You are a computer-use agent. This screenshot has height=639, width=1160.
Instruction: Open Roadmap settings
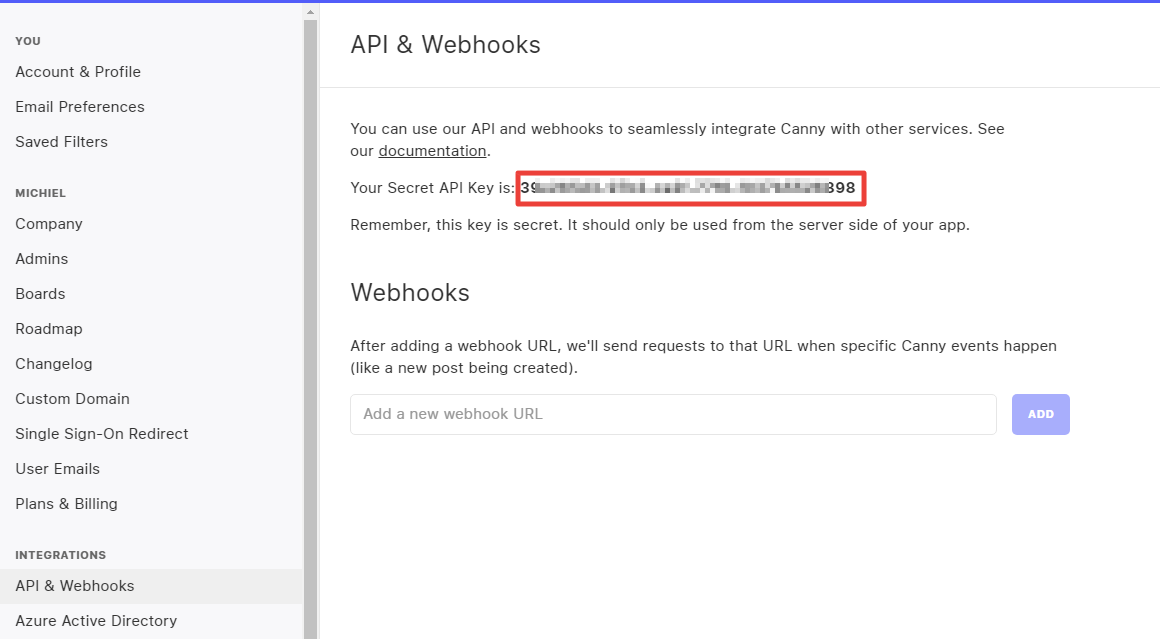pos(49,329)
